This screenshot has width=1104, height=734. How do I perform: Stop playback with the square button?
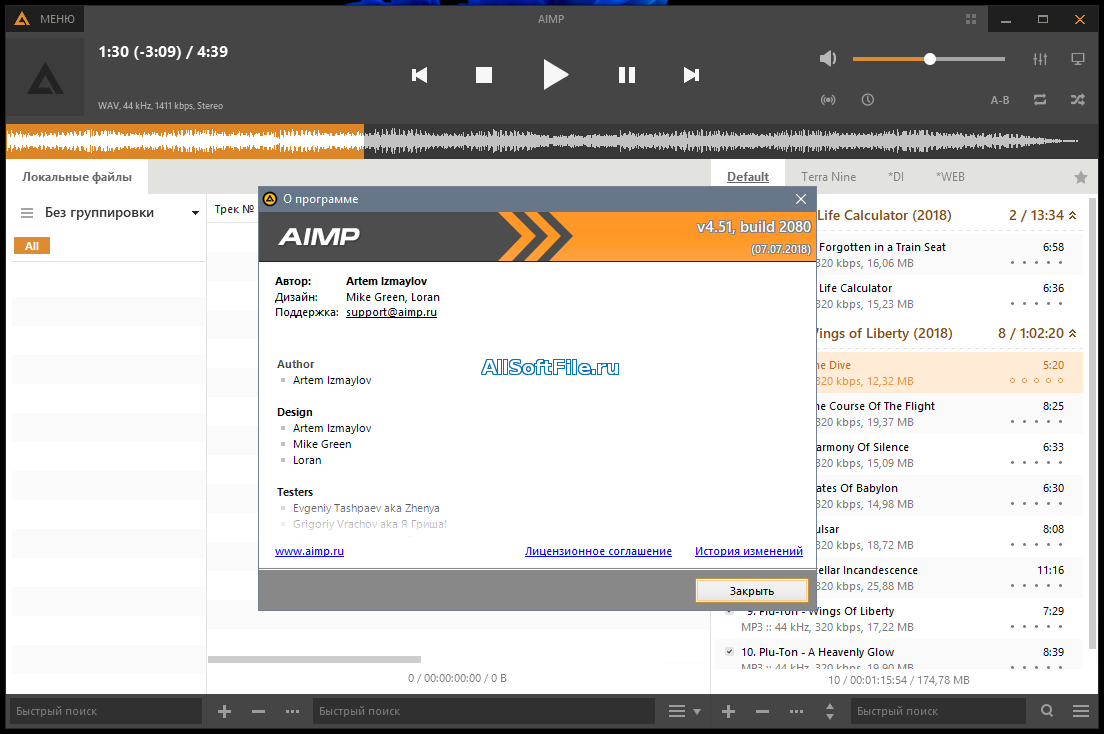click(484, 75)
